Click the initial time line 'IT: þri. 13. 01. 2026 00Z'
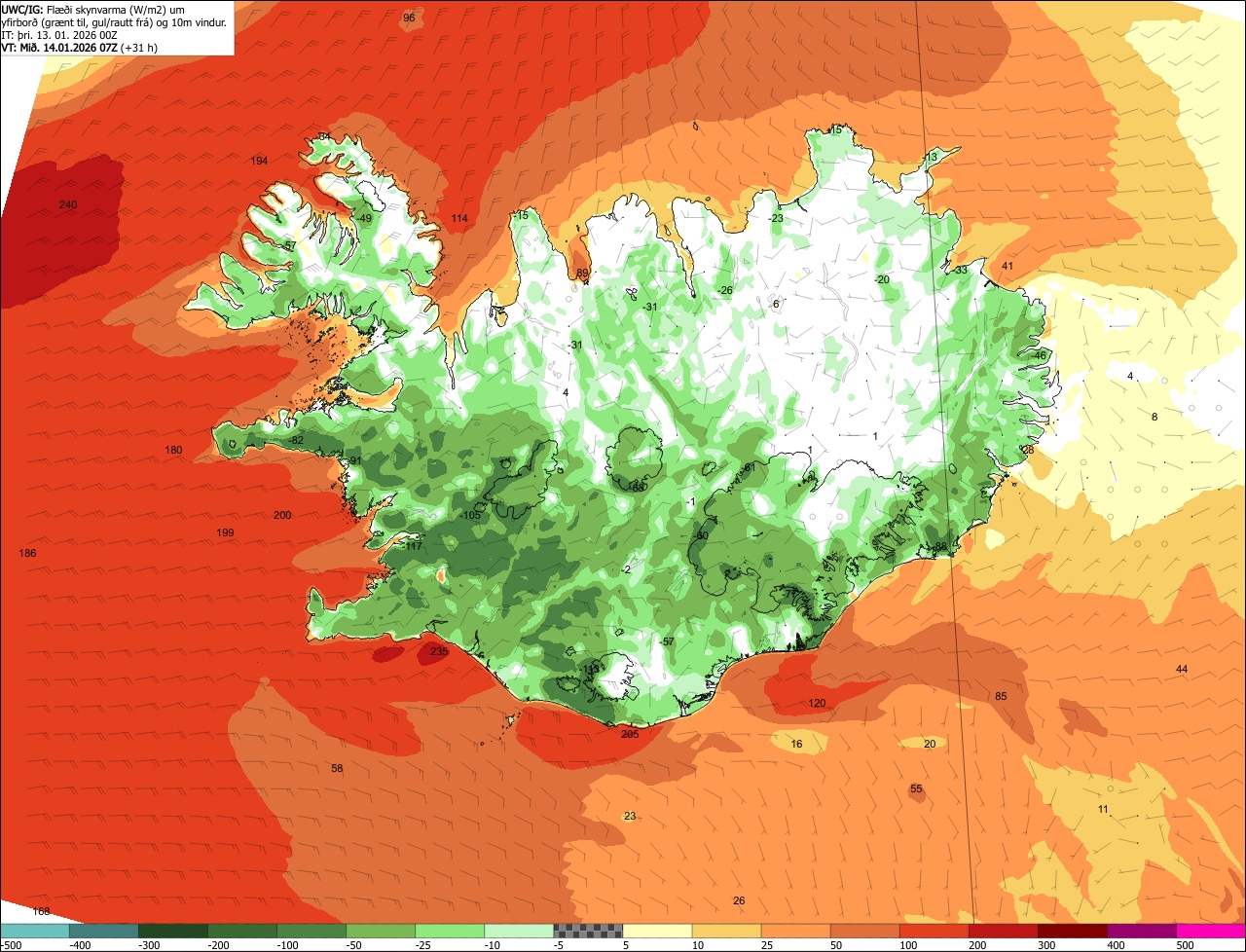This screenshot has height=952, width=1246. tap(59, 35)
